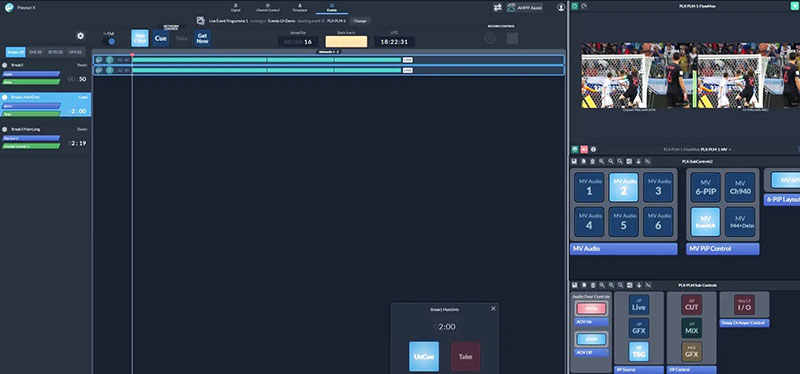Image resolution: width=800 pixels, height=374 pixels.
Task: Click the second track's green circular icon
Action: click(110, 70)
